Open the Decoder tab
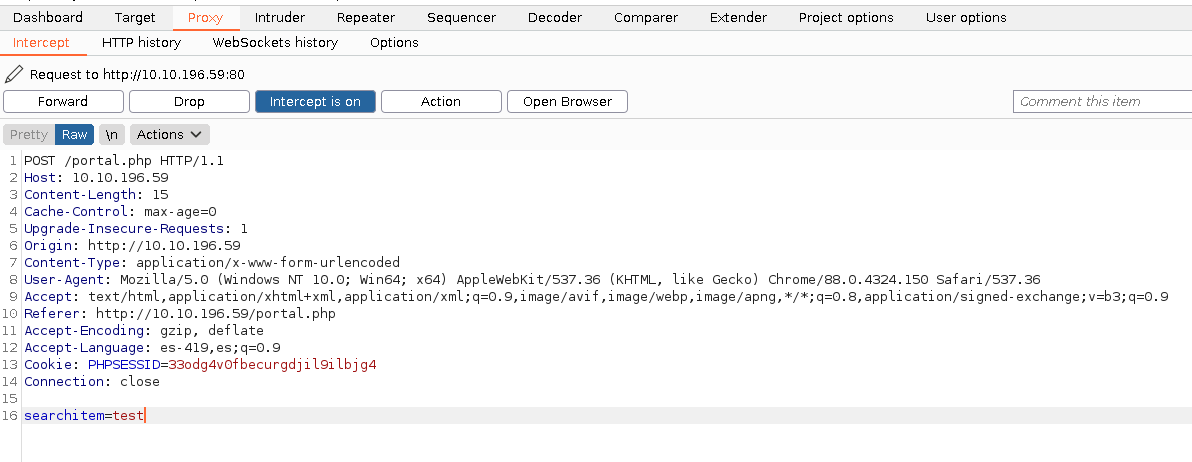This screenshot has width=1192, height=462. [x=555, y=17]
